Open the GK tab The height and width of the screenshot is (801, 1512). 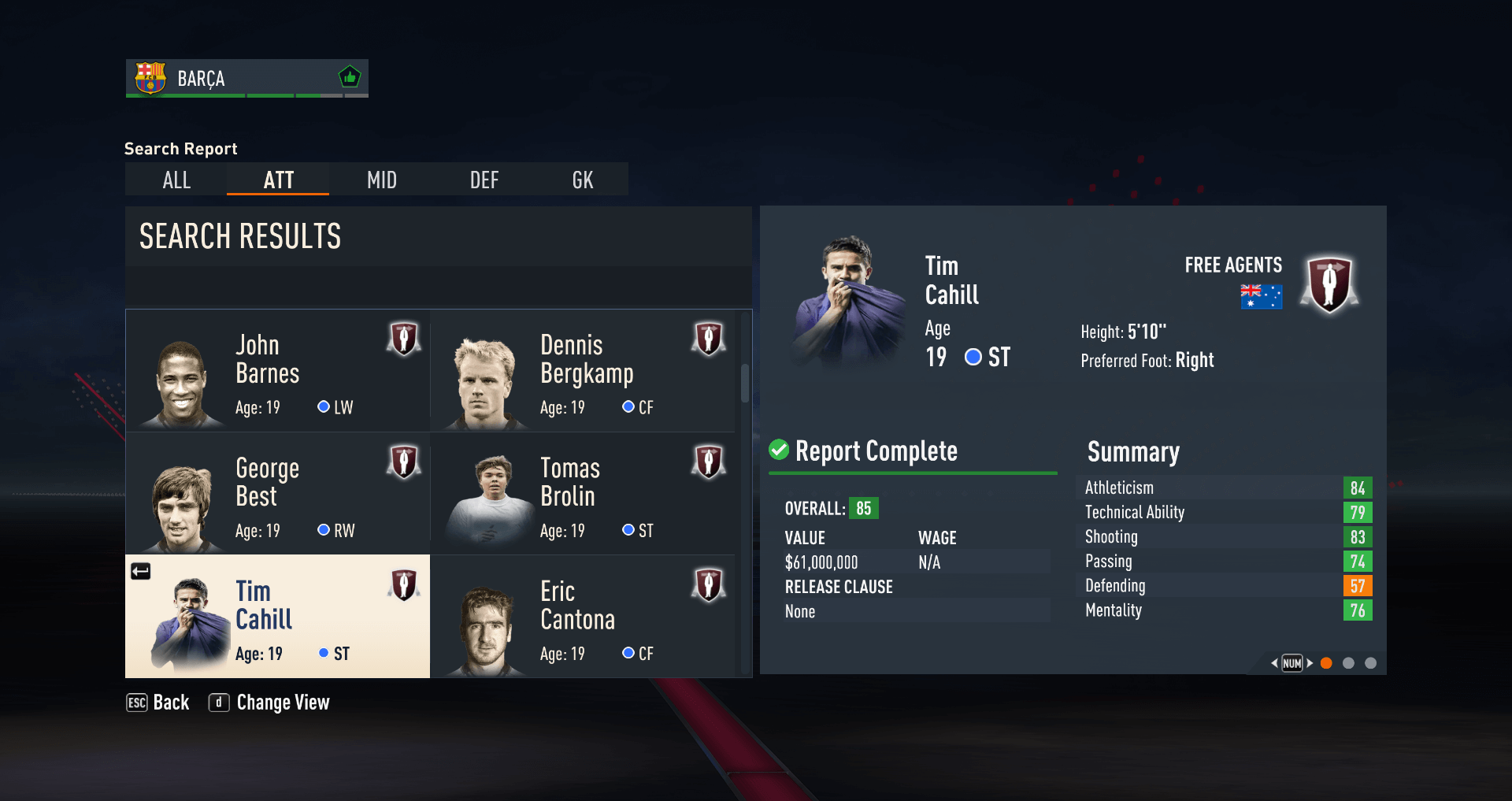tap(583, 180)
